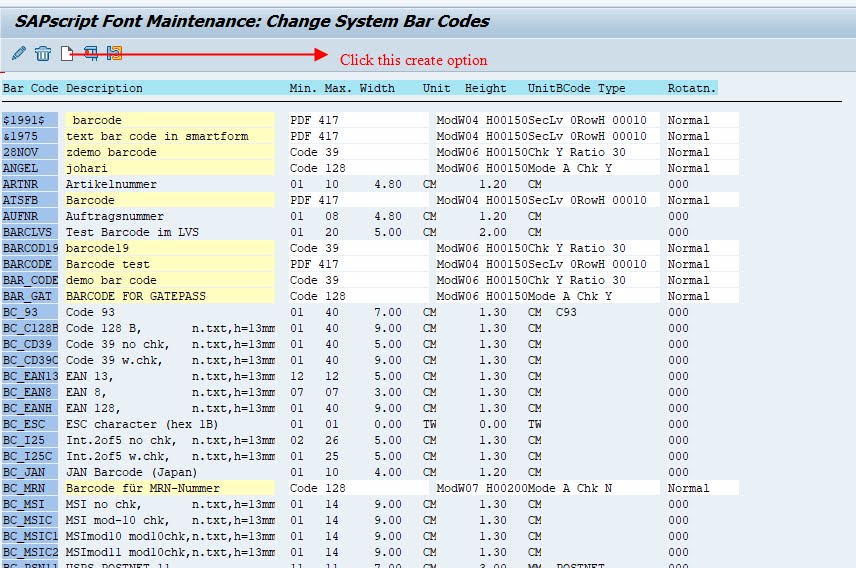Select the BC_MRN bar code ID
This screenshot has height=568, width=856.
click(30, 488)
